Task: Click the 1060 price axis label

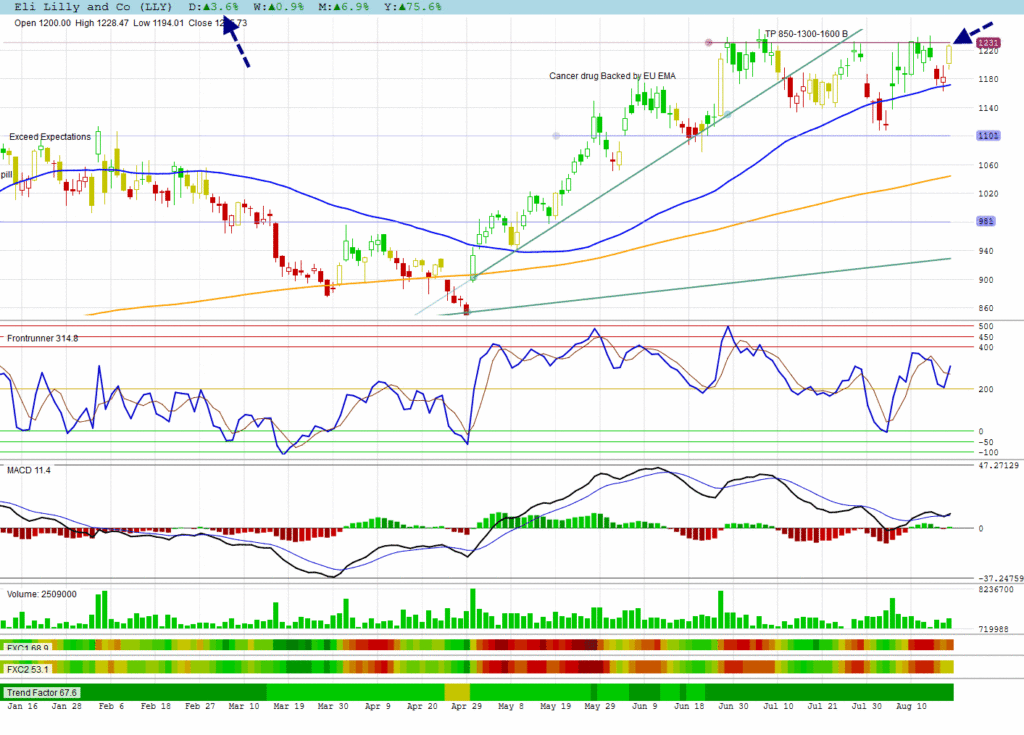Action: pyautogui.click(x=988, y=165)
